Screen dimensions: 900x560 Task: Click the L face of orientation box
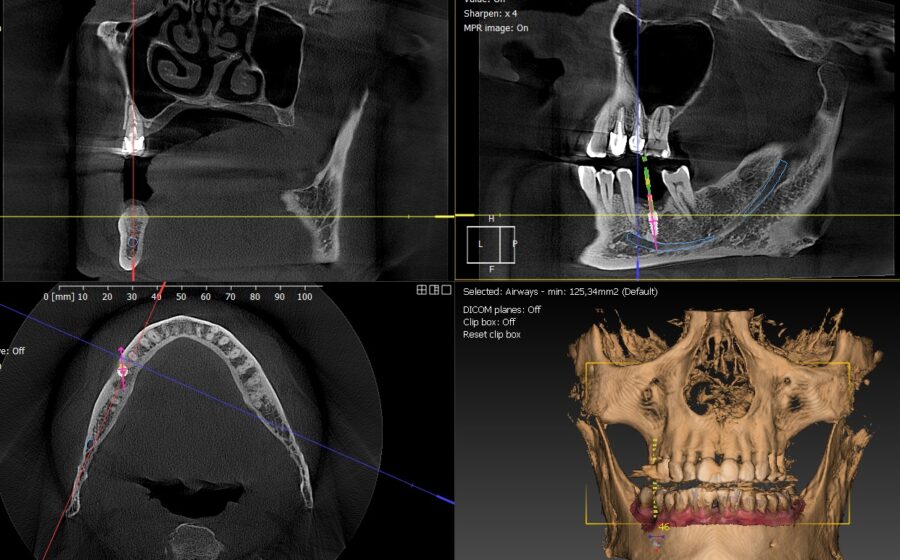click(483, 244)
